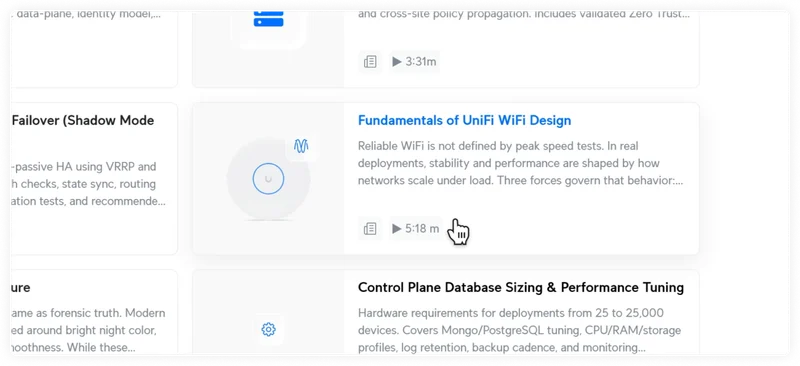Click the '-passive HA using VRRP and' text

(x=84, y=166)
